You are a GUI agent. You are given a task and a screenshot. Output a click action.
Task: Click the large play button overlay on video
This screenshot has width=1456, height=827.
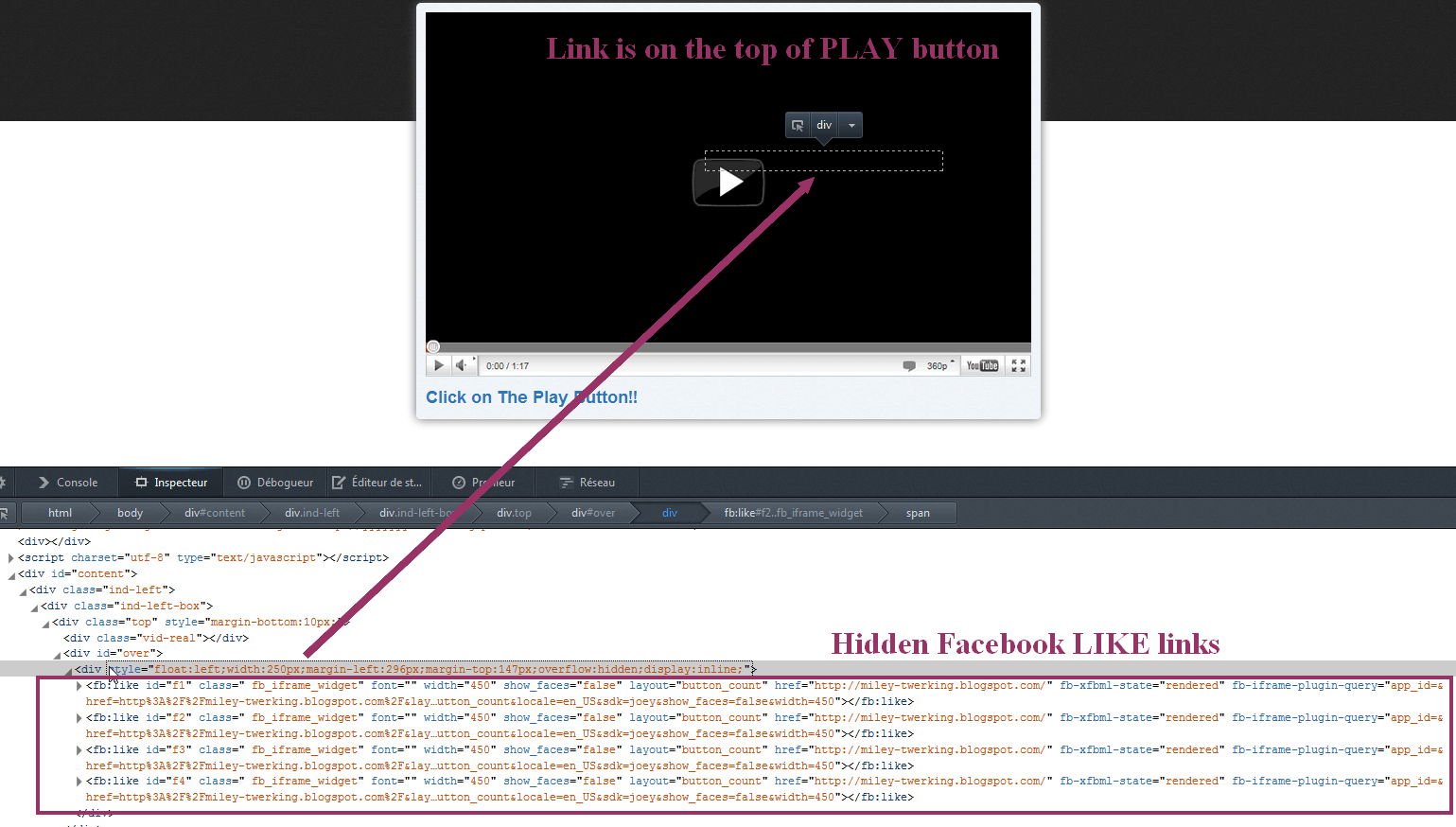tap(728, 183)
